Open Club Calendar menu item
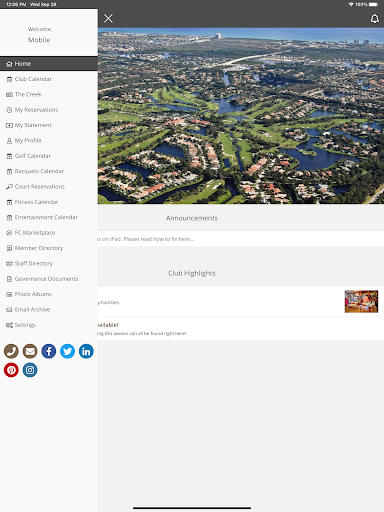The image size is (384, 512). point(49,79)
